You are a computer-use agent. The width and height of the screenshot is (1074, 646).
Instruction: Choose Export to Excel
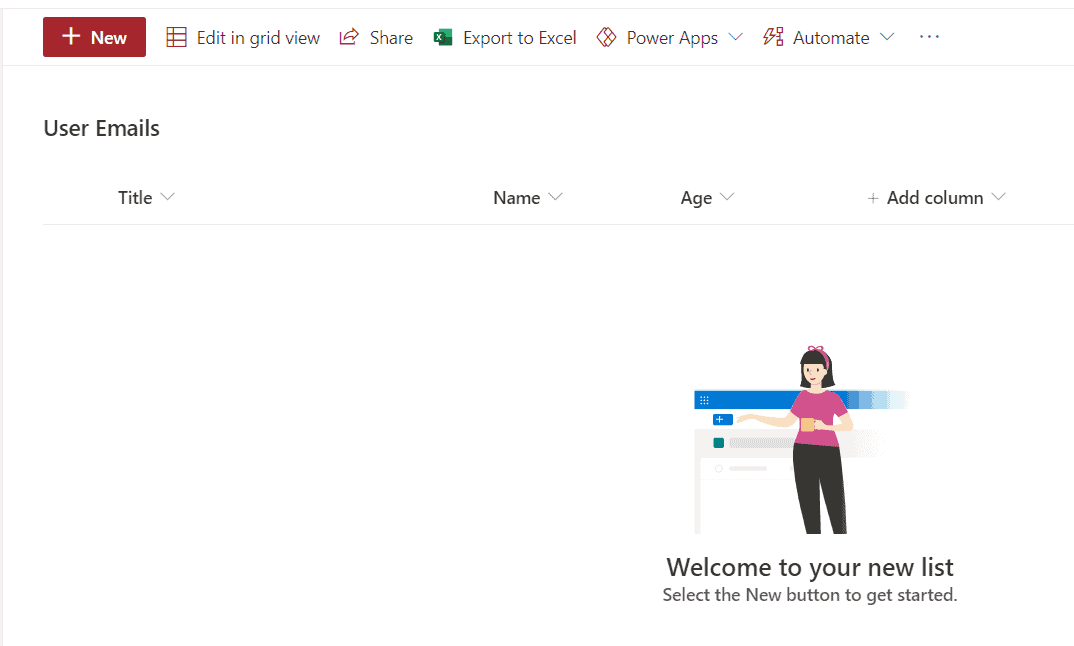pyautogui.click(x=505, y=38)
